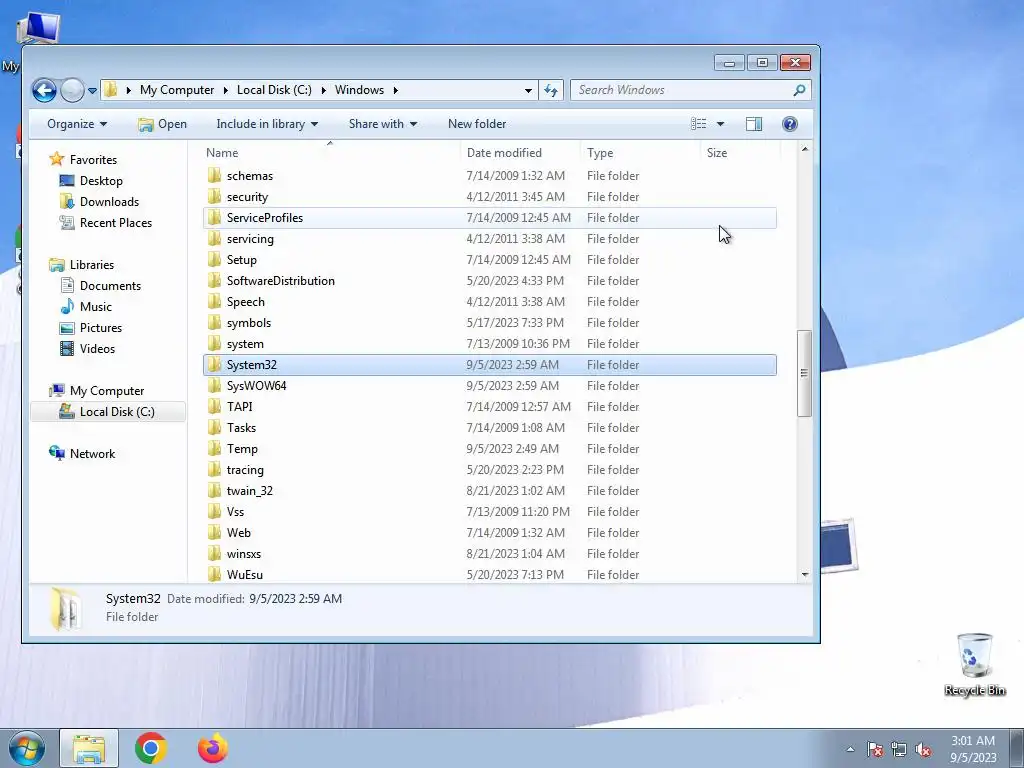1024x768 pixels.
Task: Select Libraries in the navigation pane
Action: pos(91,264)
